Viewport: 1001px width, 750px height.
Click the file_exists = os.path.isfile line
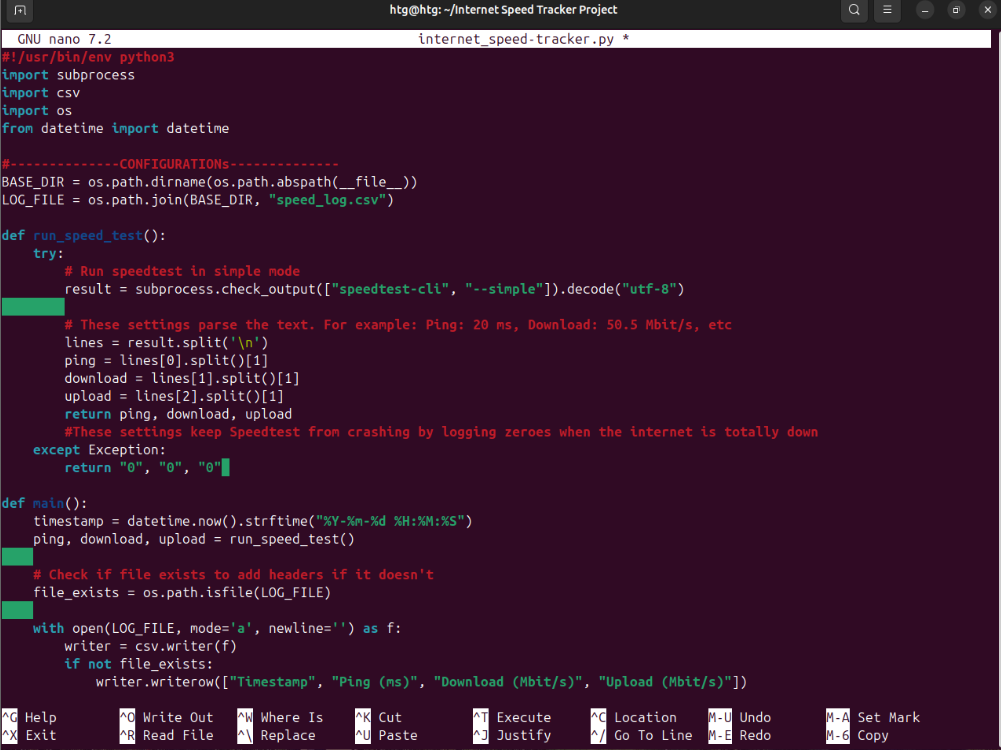tap(182, 593)
